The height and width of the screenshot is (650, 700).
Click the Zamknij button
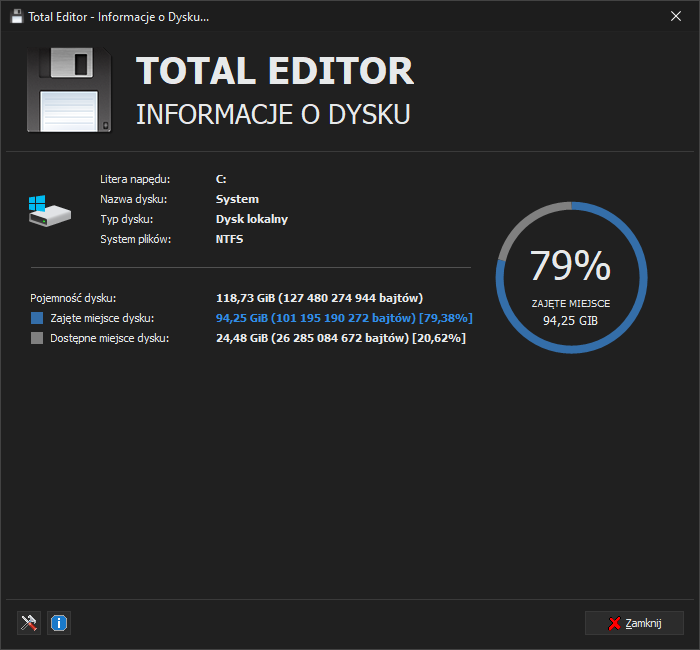pos(634,623)
